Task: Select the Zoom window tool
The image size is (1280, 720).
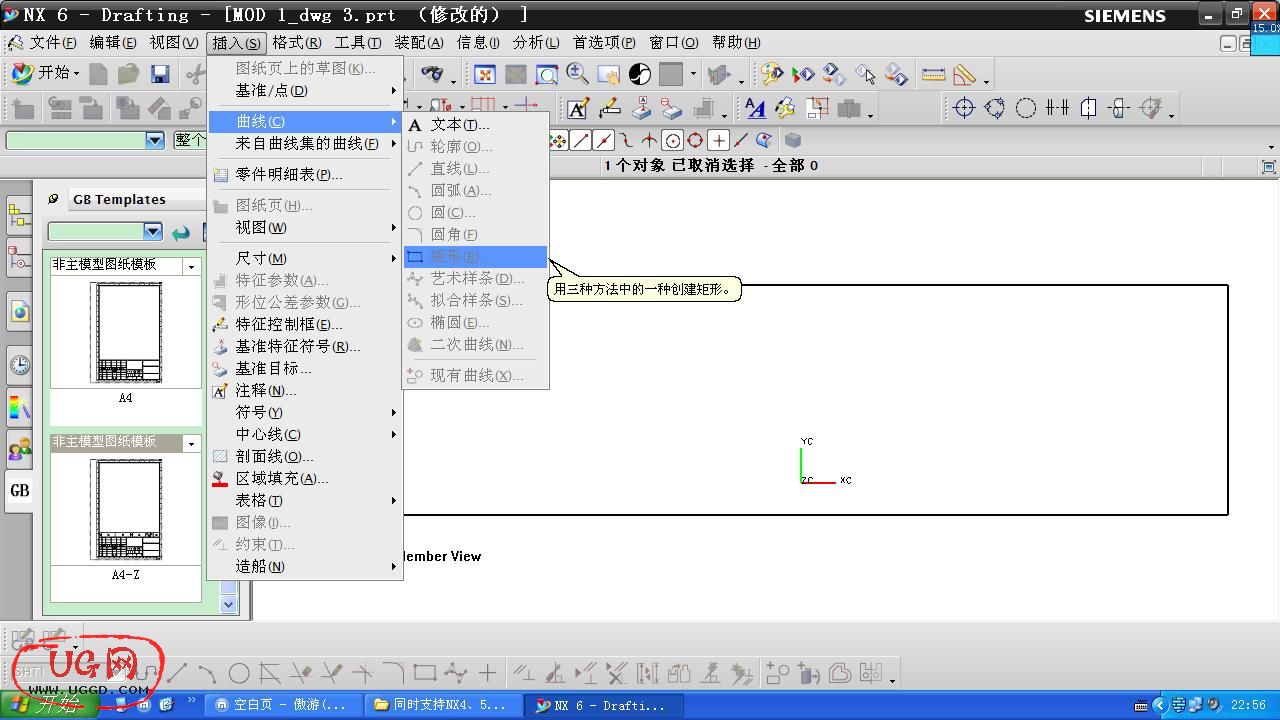Action: (546, 74)
